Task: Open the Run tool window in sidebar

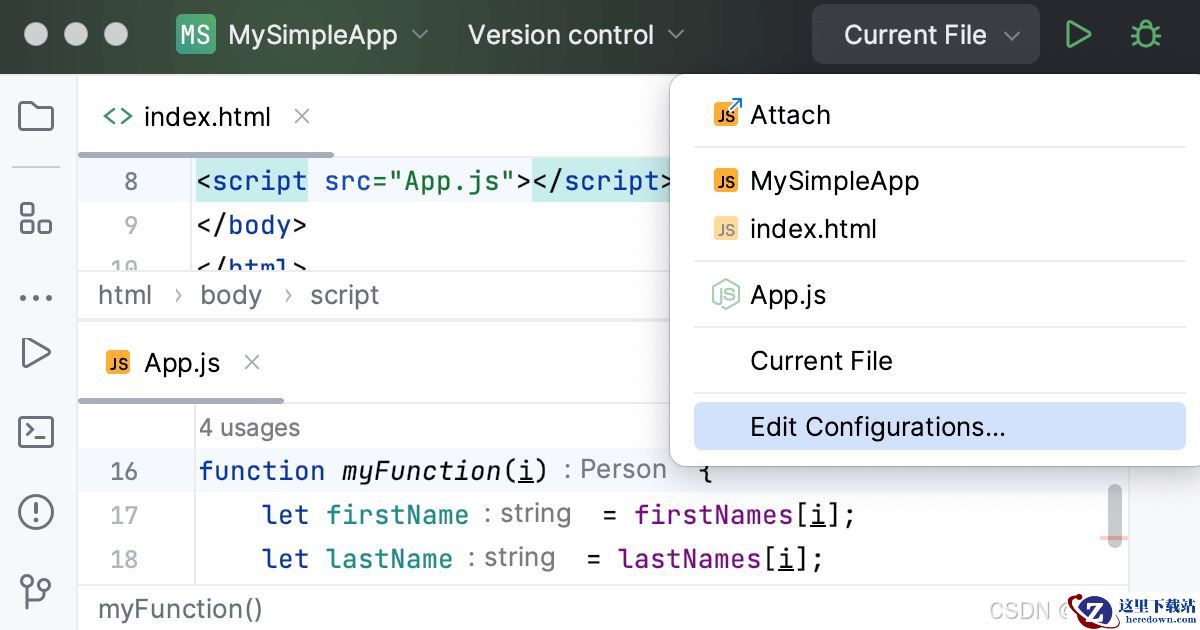Action: (36, 352)
